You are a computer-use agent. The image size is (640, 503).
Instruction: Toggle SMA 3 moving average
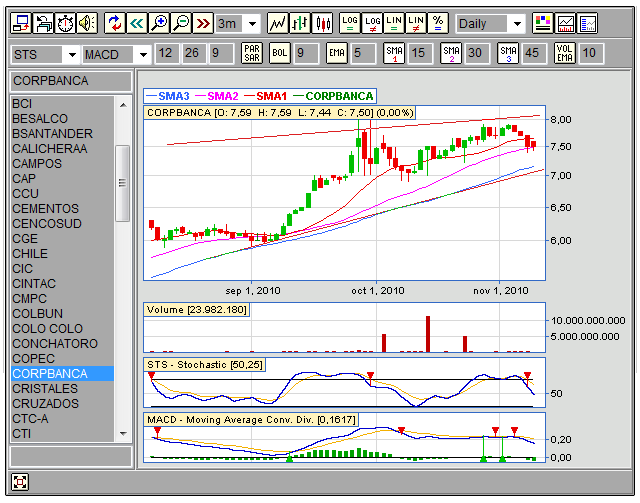pyautogui.click(x=508, y=53)
